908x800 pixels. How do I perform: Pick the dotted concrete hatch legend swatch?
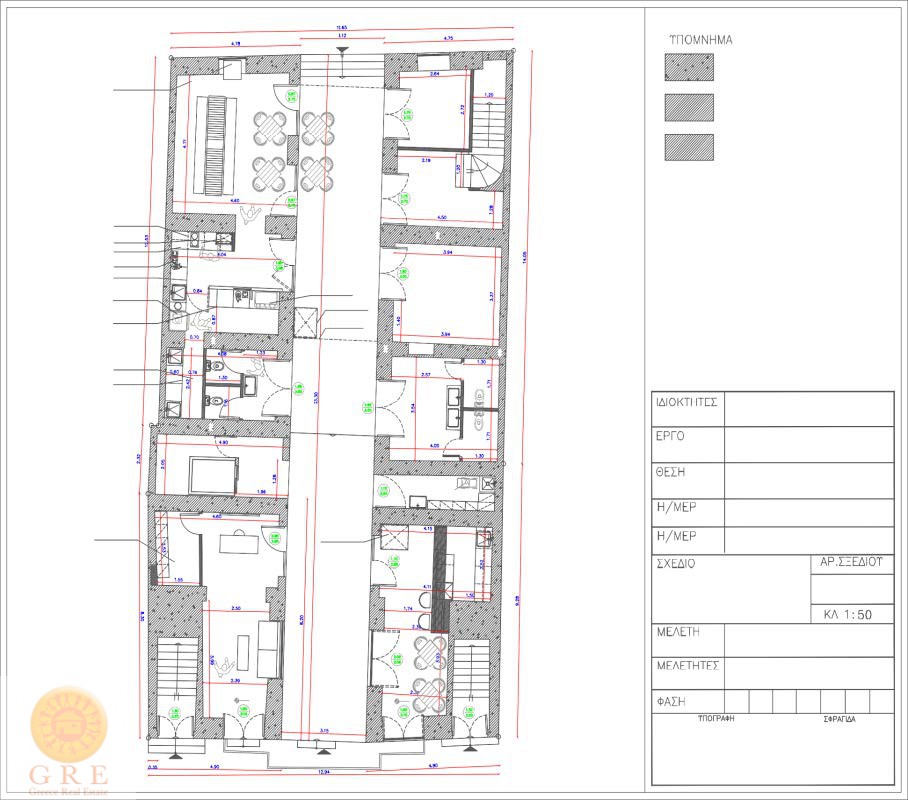pos(689,67)
